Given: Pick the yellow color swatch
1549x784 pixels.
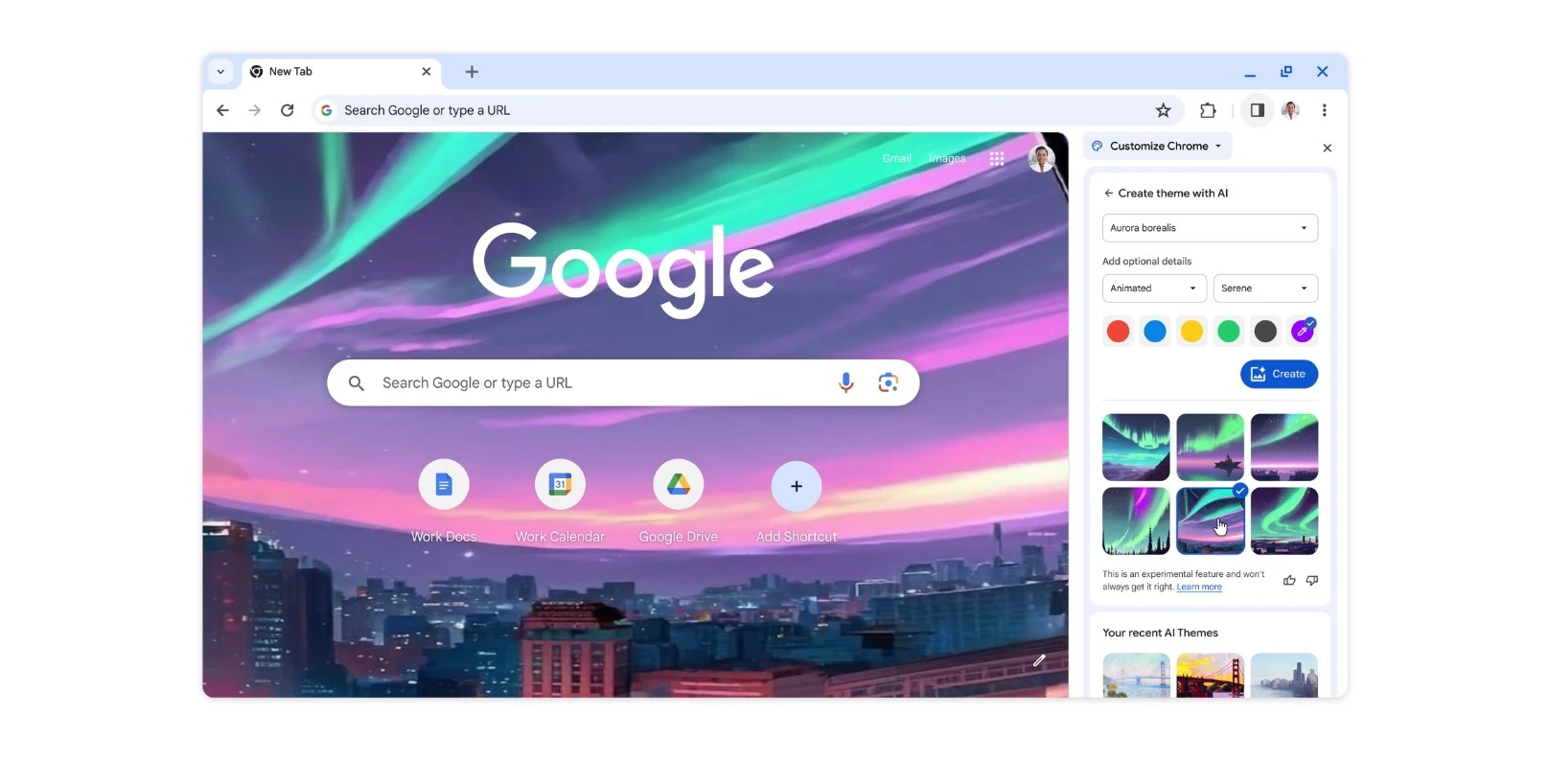Looking at the screenshot, I should (1191, 332).
